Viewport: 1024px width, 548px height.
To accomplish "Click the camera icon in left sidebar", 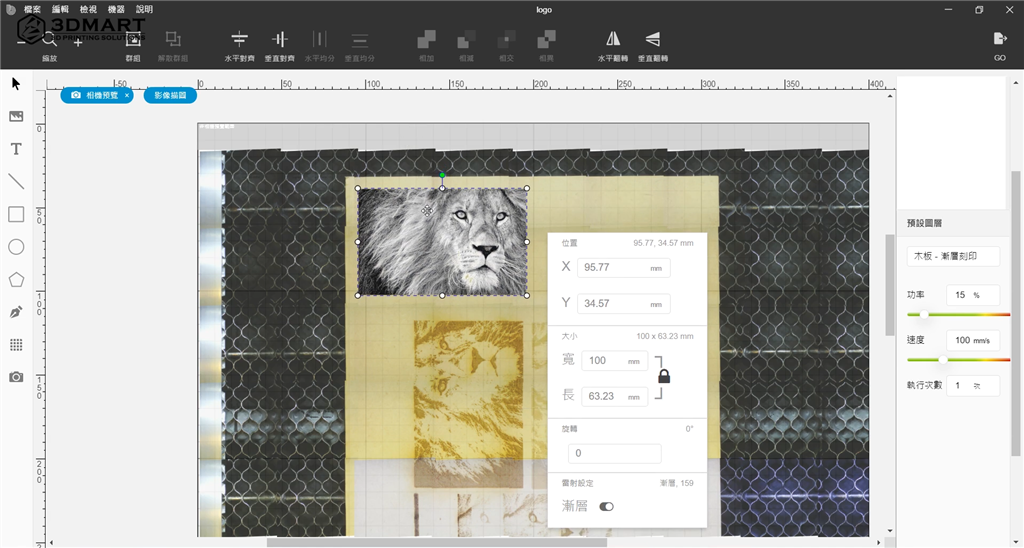I will tap(16, 377).
